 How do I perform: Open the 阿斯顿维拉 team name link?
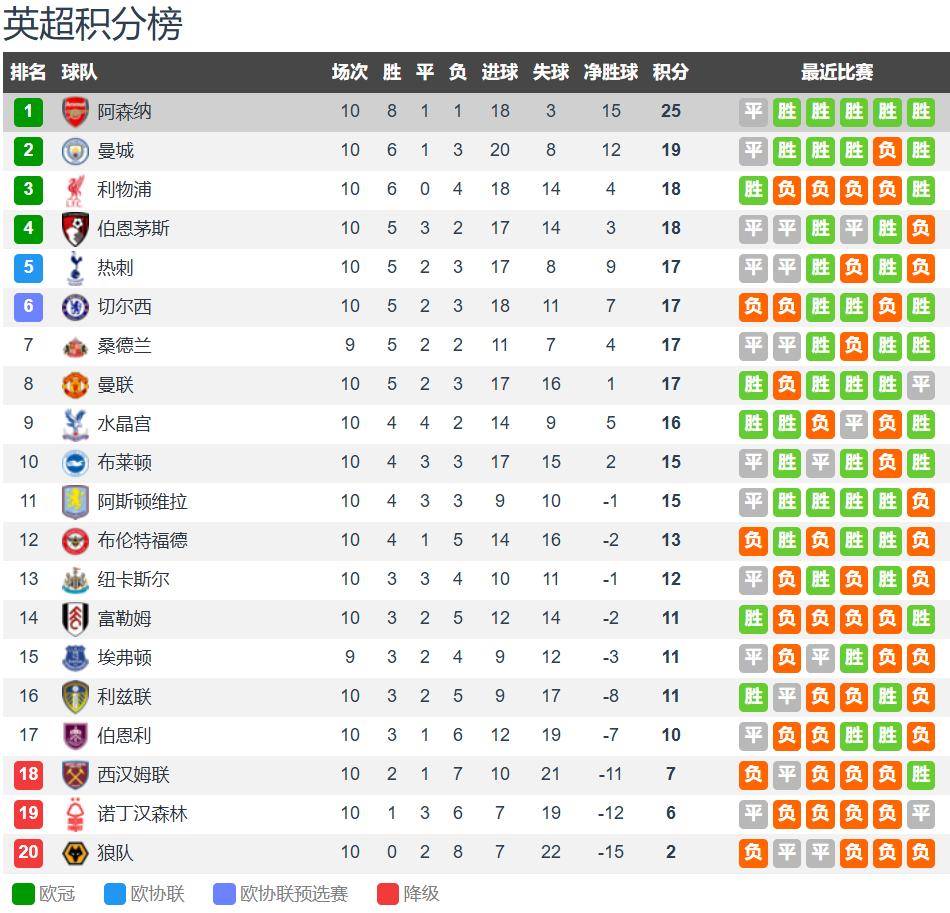[142, 501]
